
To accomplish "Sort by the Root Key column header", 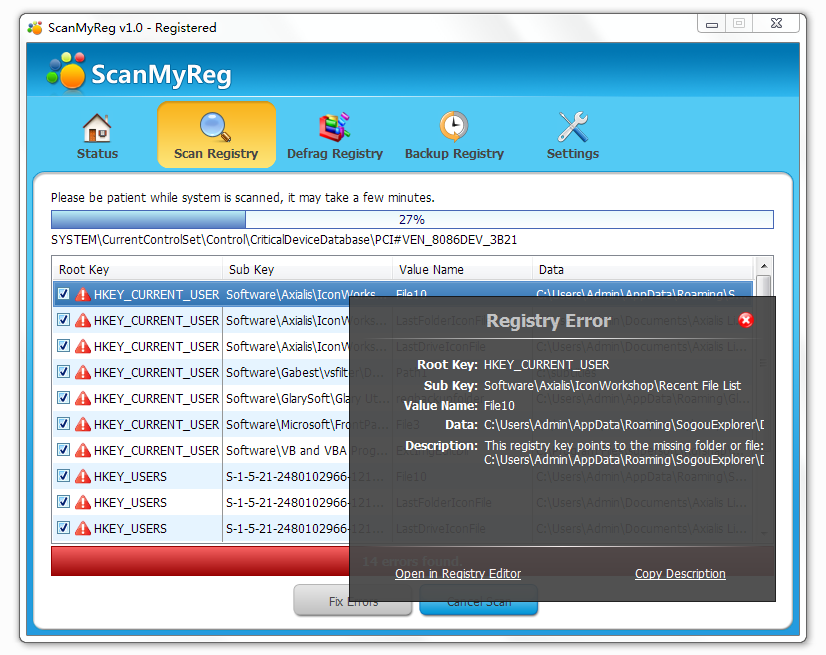I will 137,269.
